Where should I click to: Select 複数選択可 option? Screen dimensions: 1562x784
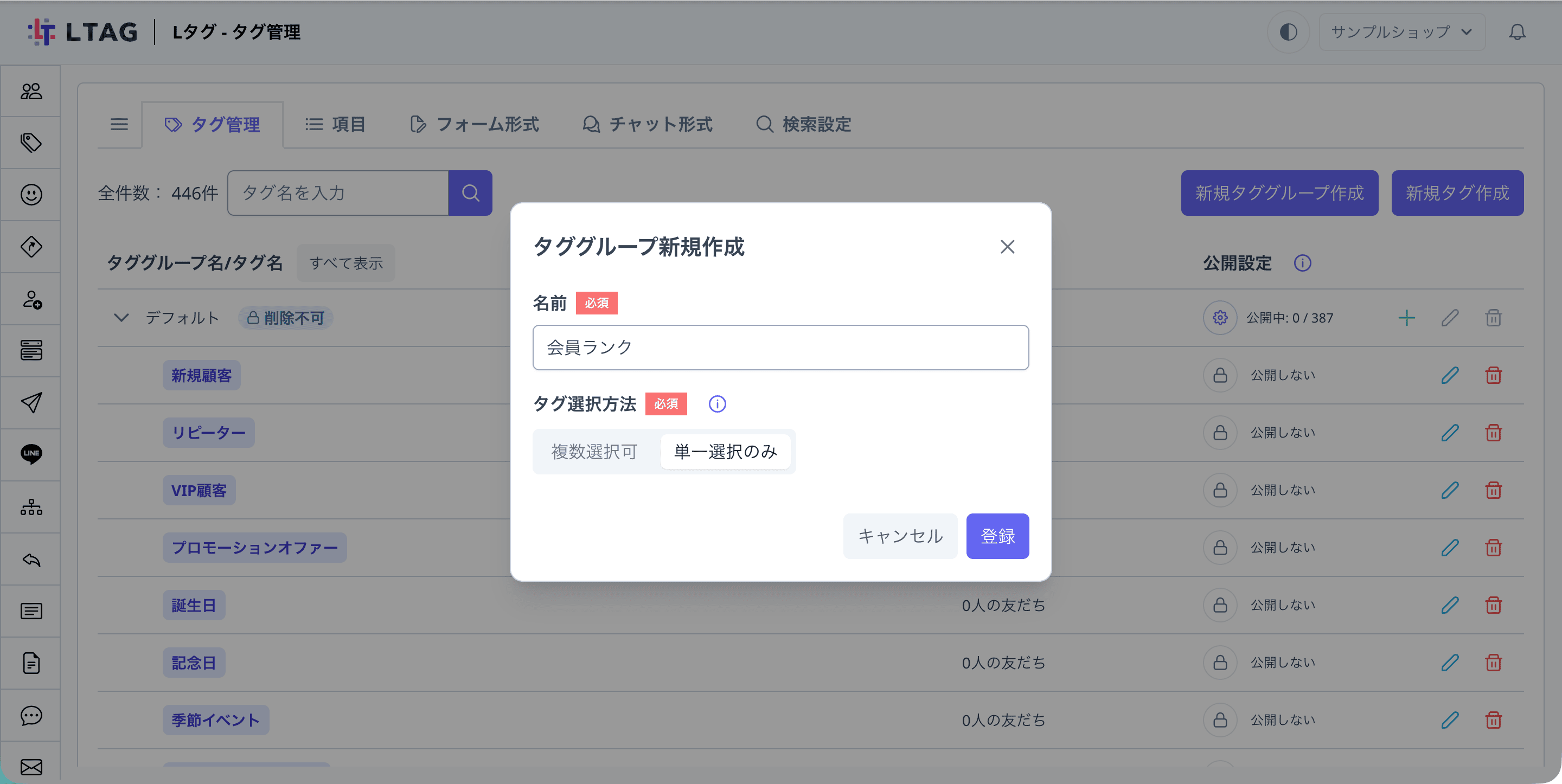coord(594,452)
